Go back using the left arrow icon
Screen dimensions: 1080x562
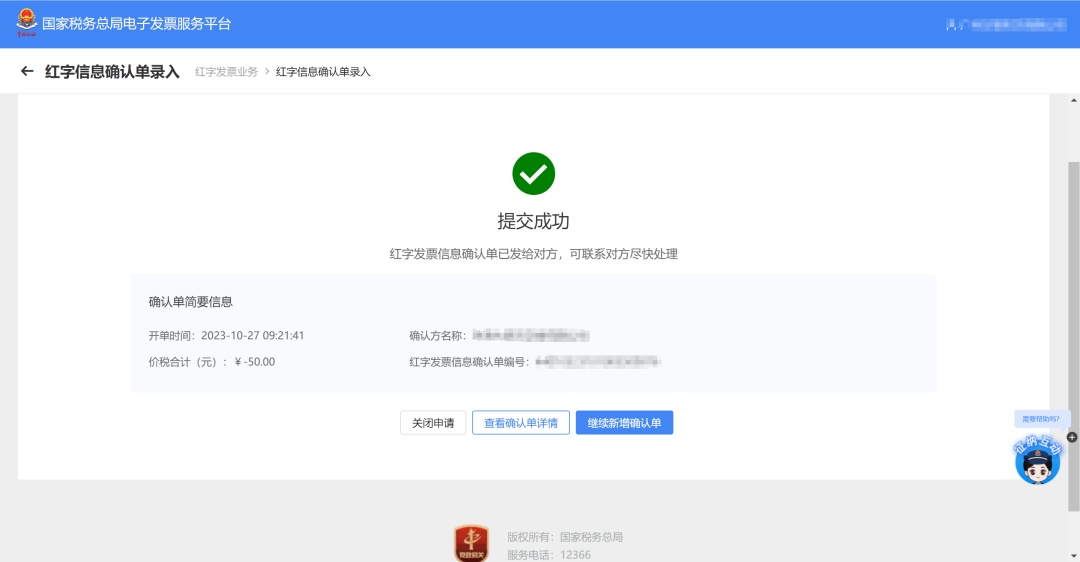[x=27, y=71]
